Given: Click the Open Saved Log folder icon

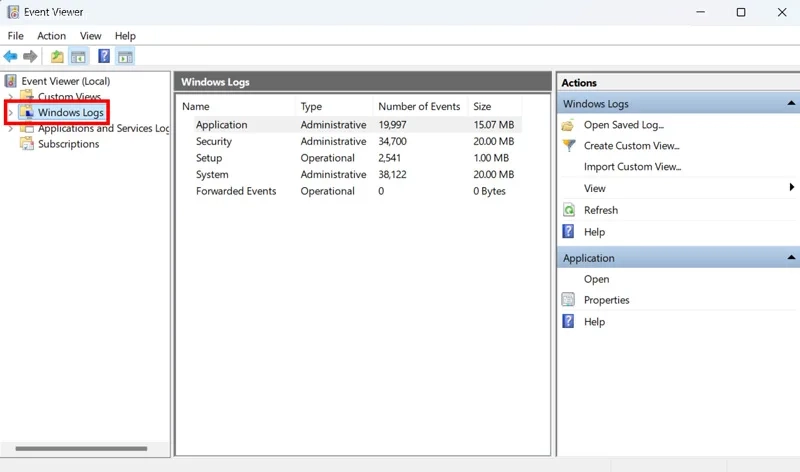Looking at the screenshot, I should click(568, 125).
